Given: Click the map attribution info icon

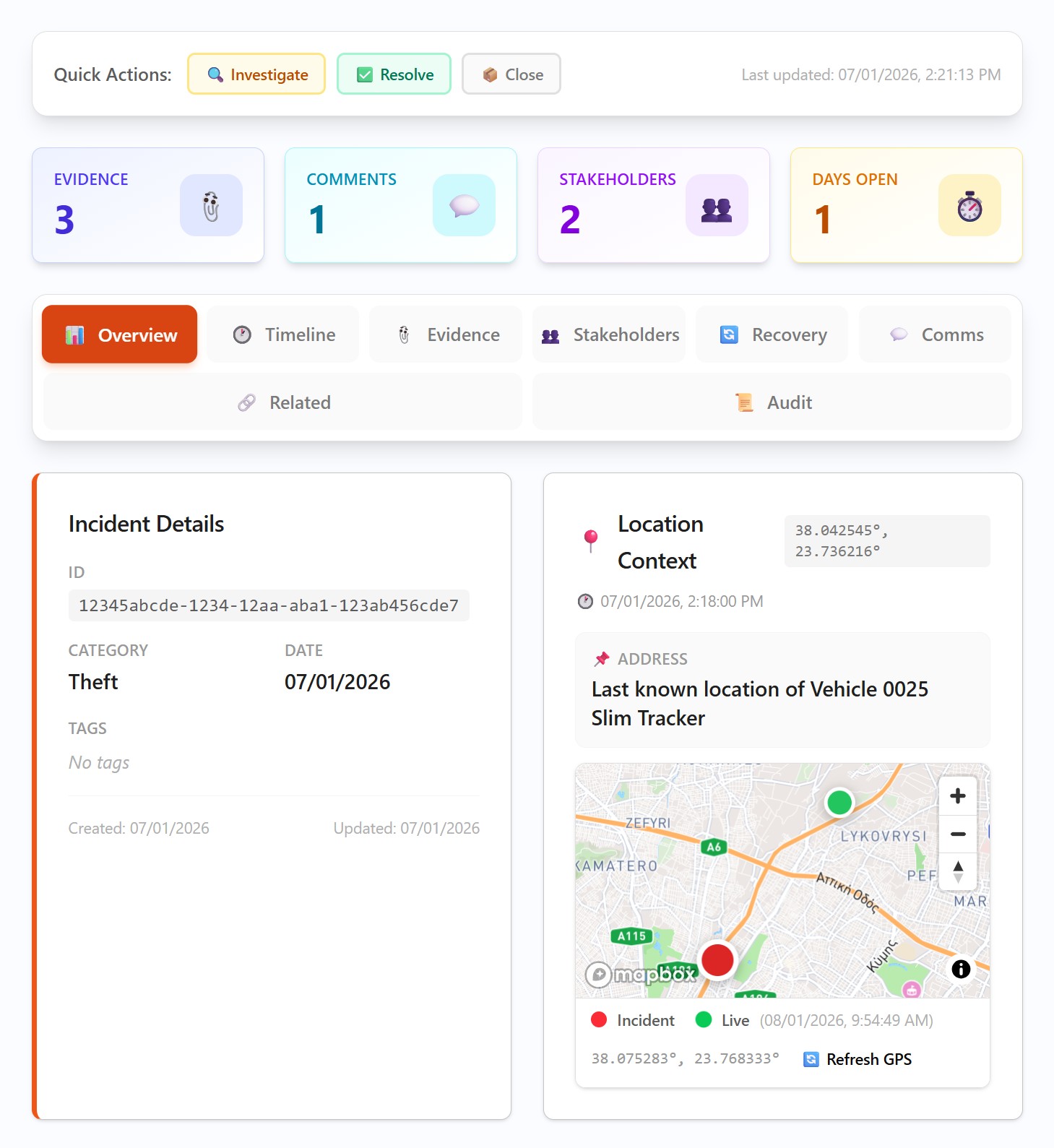Looking at the screenshot, I should pos(961,969).
